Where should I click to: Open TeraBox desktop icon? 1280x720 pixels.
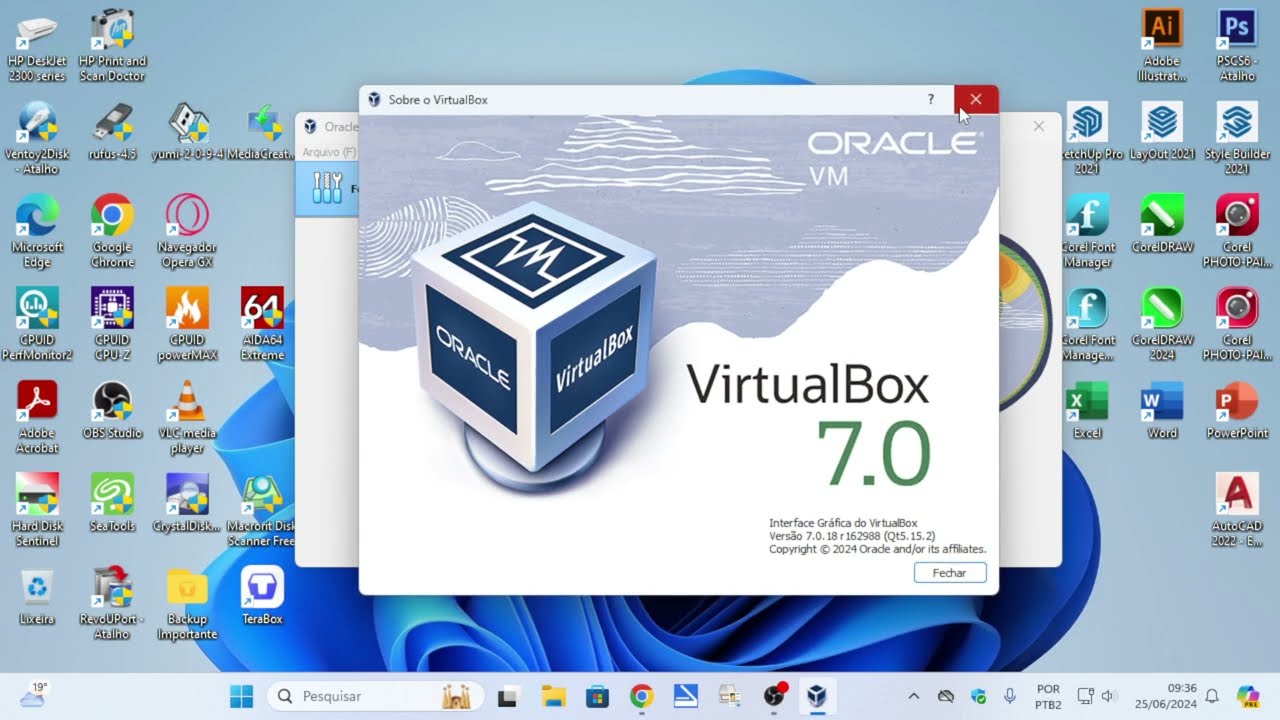coord(262,596)
